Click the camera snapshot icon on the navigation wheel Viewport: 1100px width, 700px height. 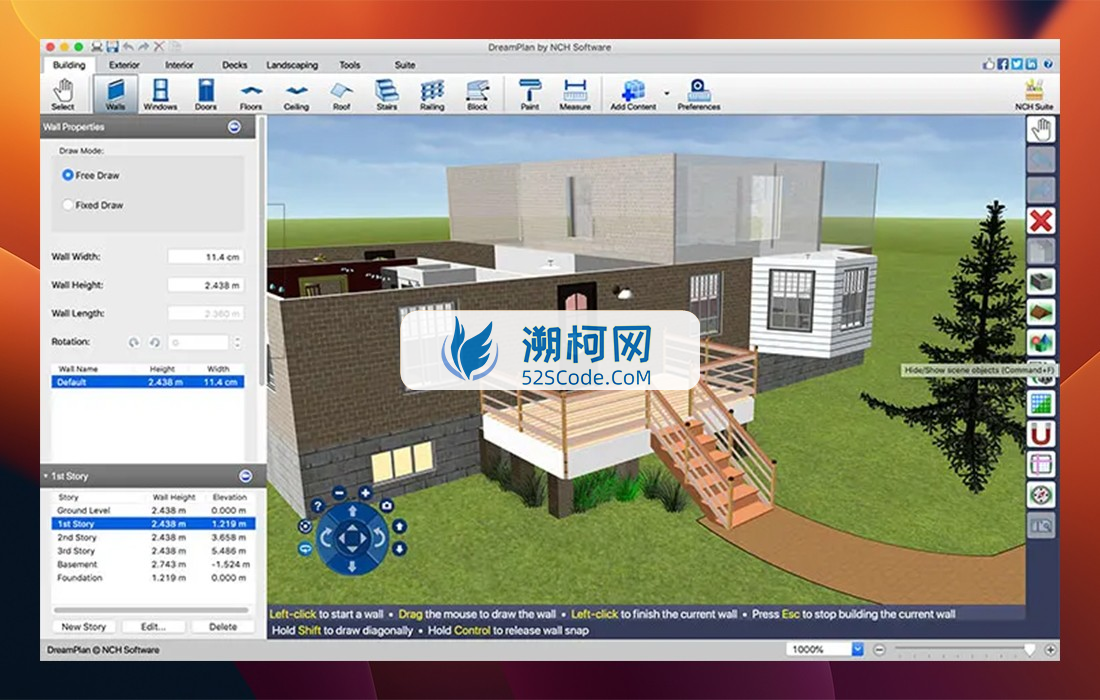click(387, 505)
